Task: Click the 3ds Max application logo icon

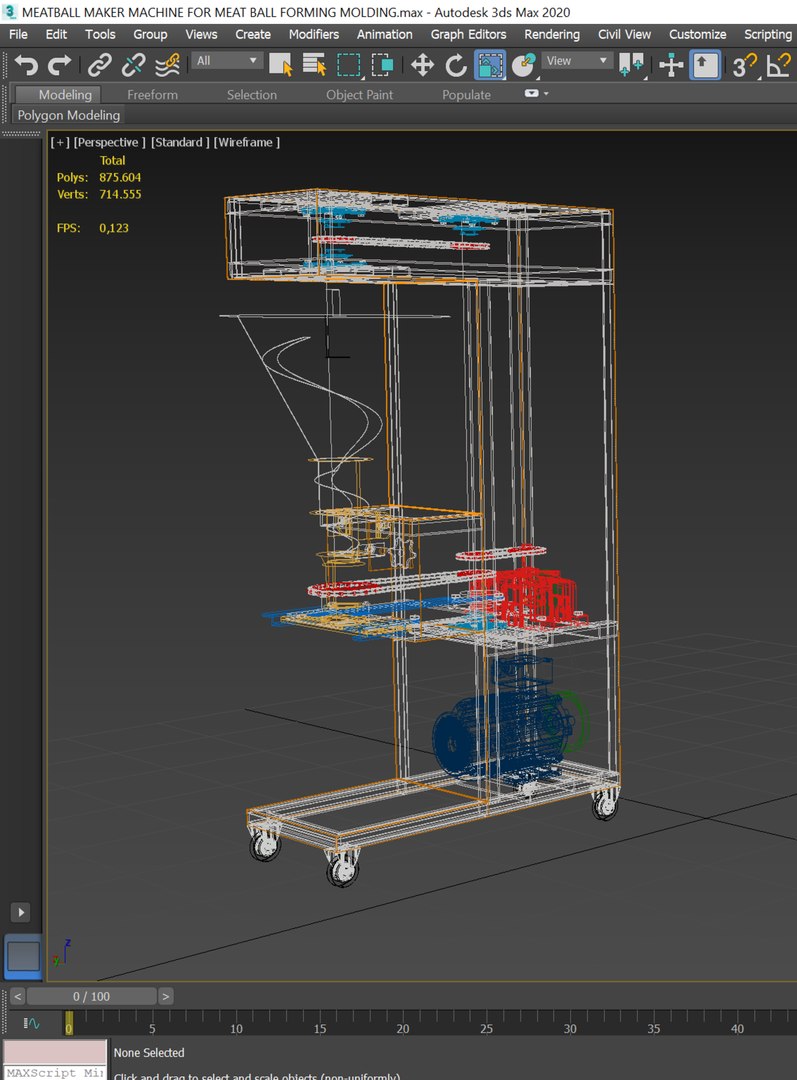Action: click(10, 11)
